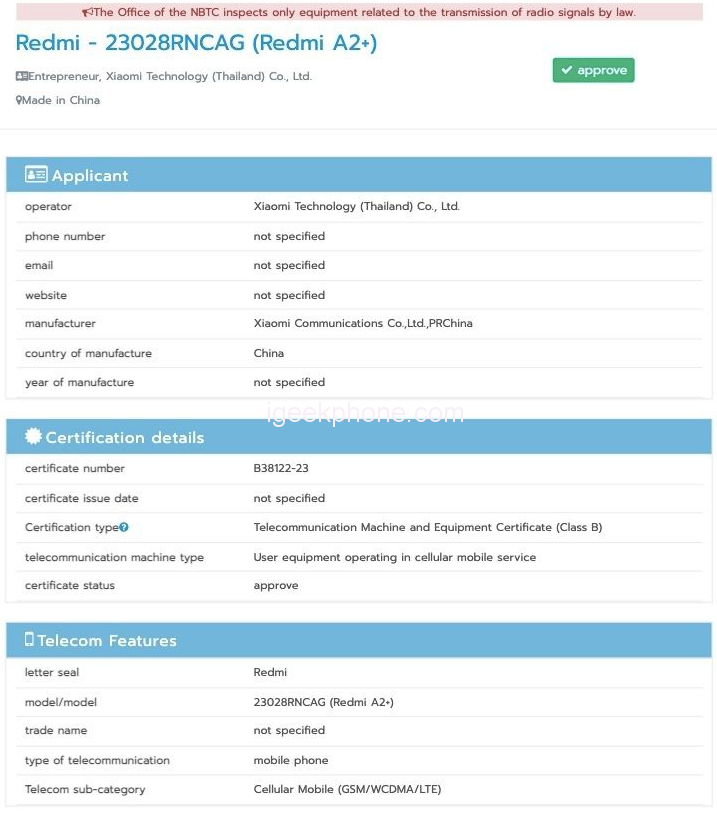Click Telecommunication Machine and Equipment Certificate text

point(427,527)
